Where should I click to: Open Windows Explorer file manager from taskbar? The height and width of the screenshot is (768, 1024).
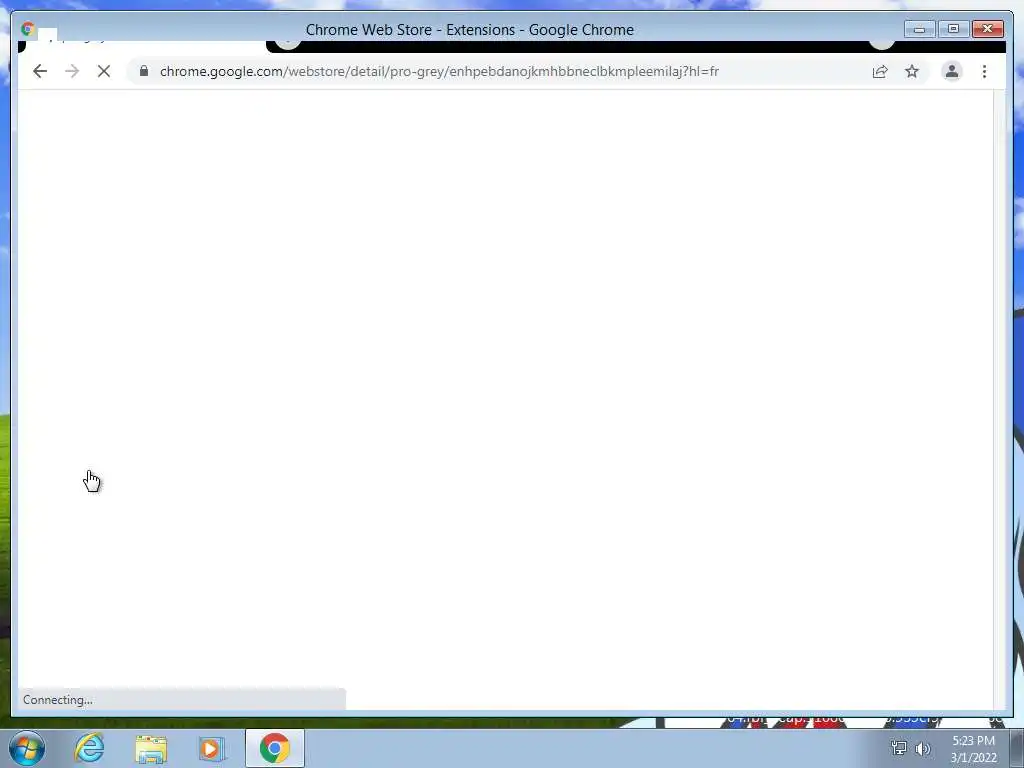pyautogui.click(x=151, y=749)
